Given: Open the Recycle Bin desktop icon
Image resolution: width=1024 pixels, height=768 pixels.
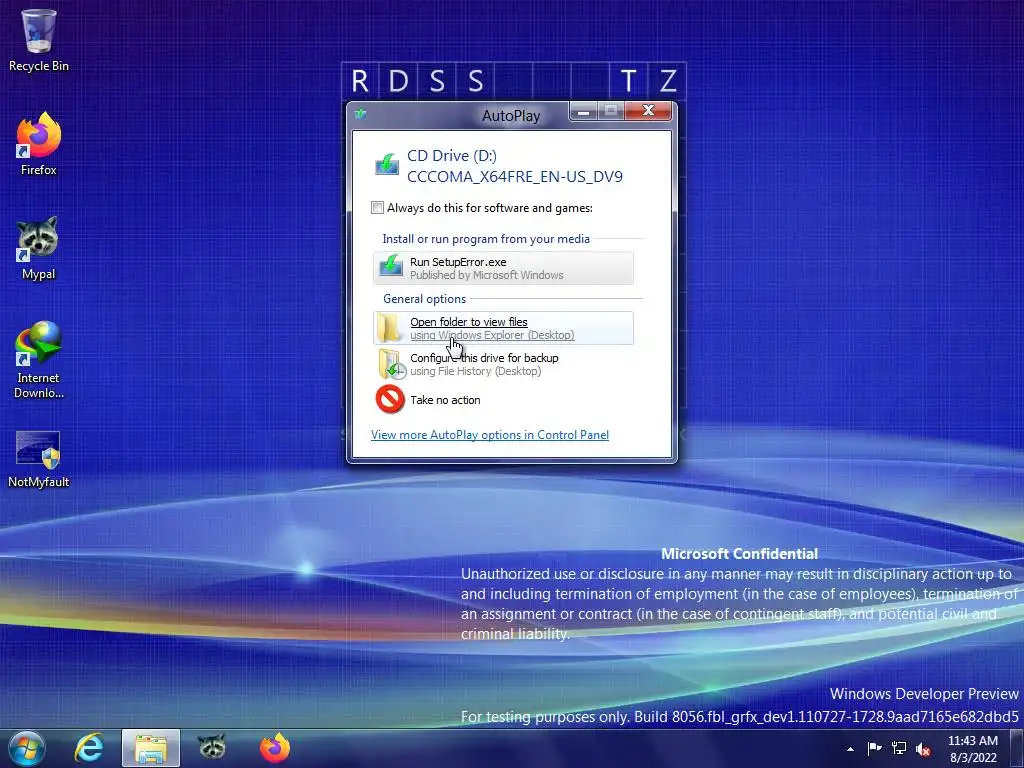Looking at the screenshot, I should (39, 39).
